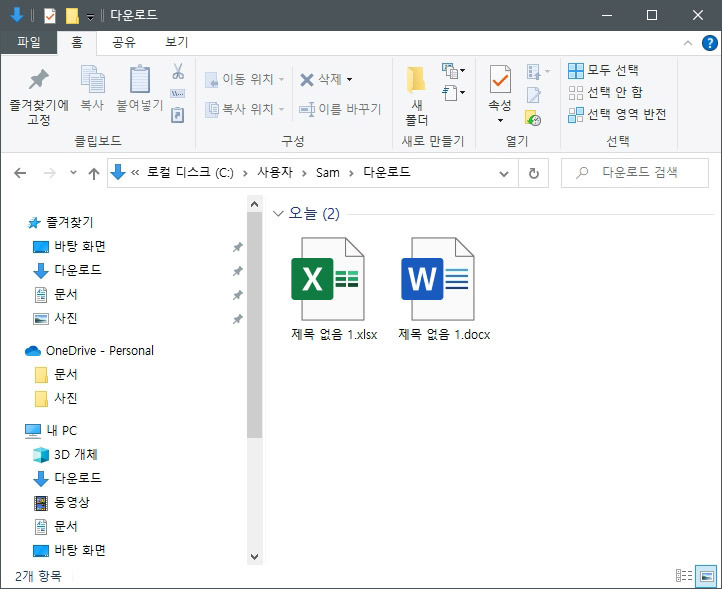Select the file 제목 없음 1.xlsx

(x=334, y=289)
